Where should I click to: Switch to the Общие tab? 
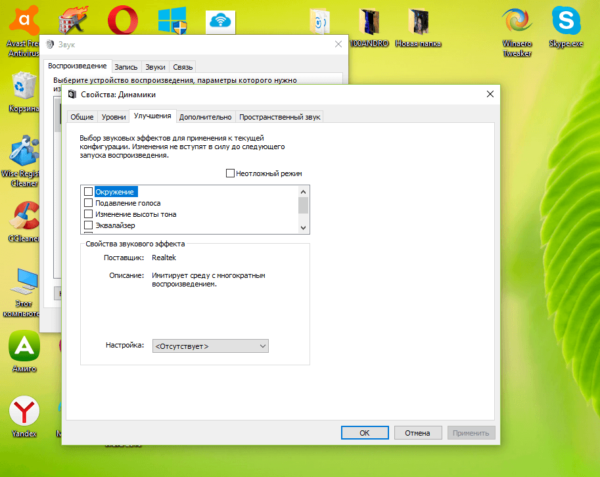pos(82,117)
